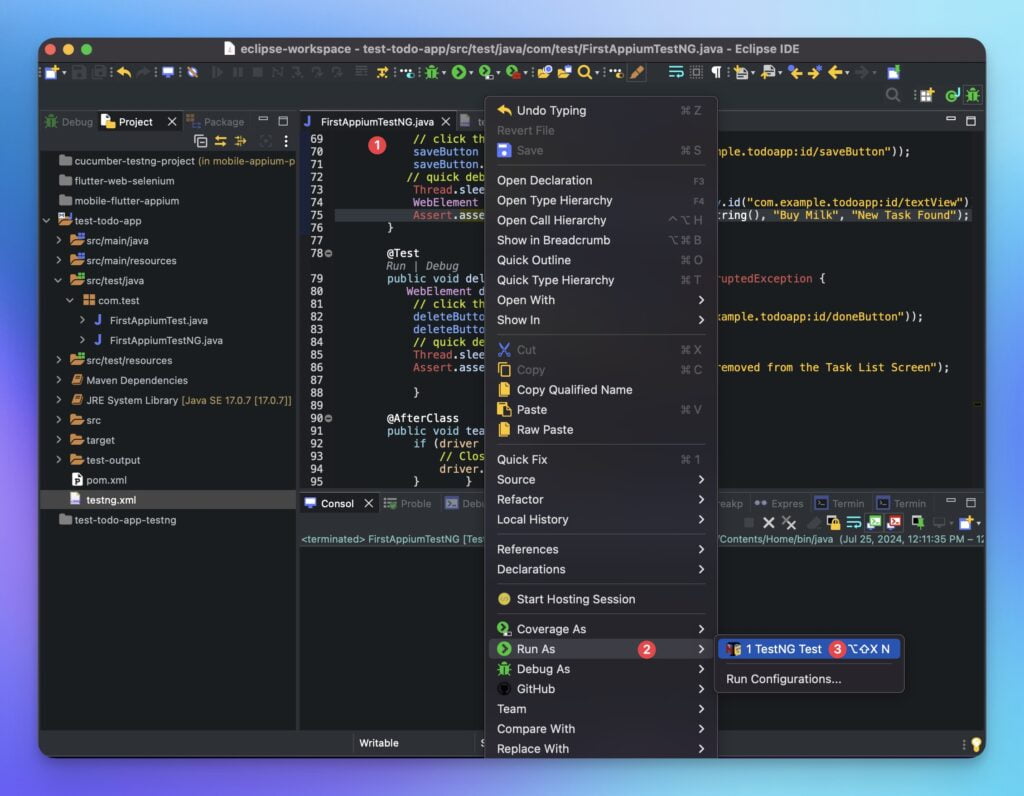Screen dimensions: 1024x796
Task: Click the Search magnifier icon in main toolbar
Action: tap(584, 72)
